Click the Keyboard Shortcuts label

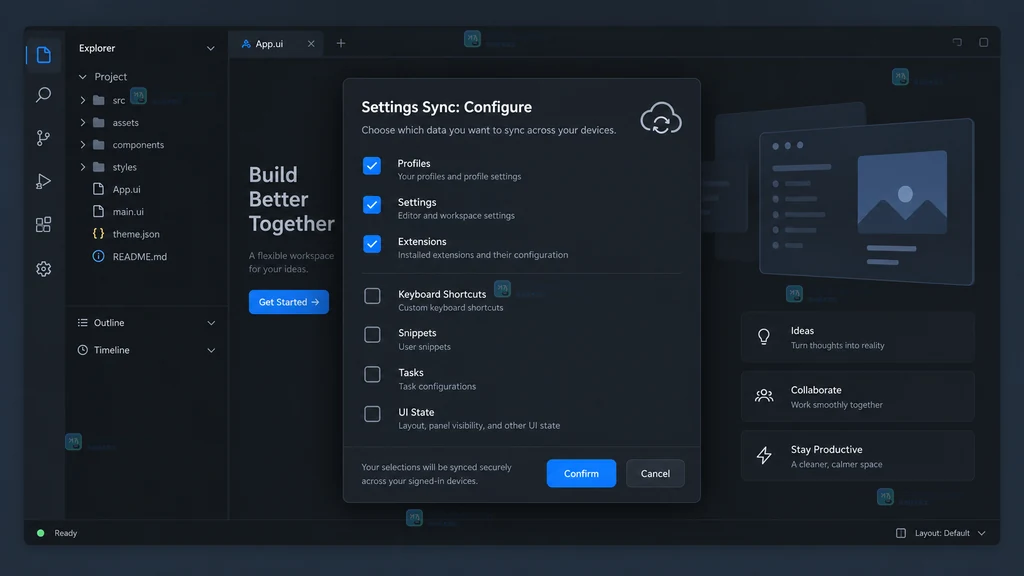442,294
